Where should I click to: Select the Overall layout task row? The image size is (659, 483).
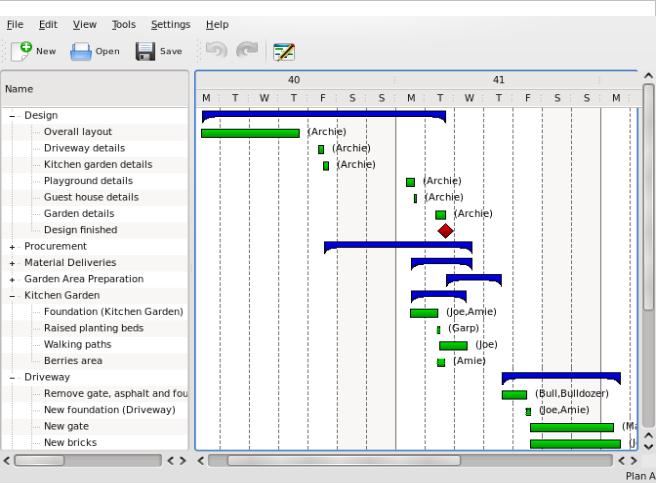click(78, 132)
